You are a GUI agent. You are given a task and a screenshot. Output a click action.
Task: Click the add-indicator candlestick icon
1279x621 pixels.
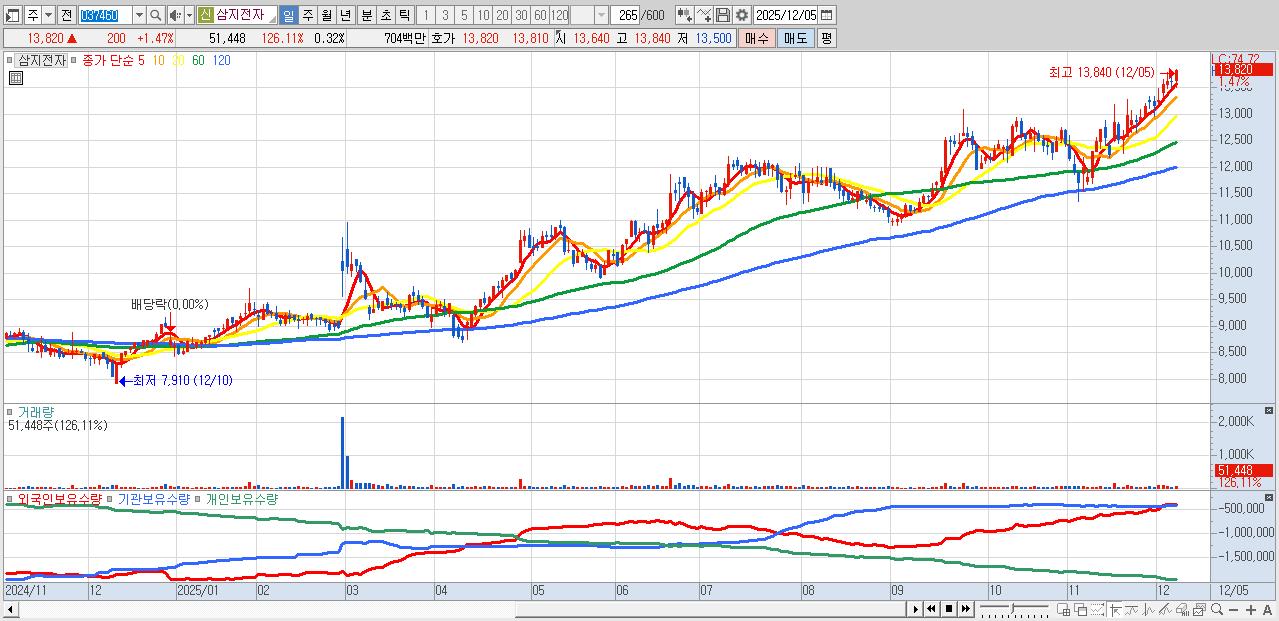pos(684,15)
